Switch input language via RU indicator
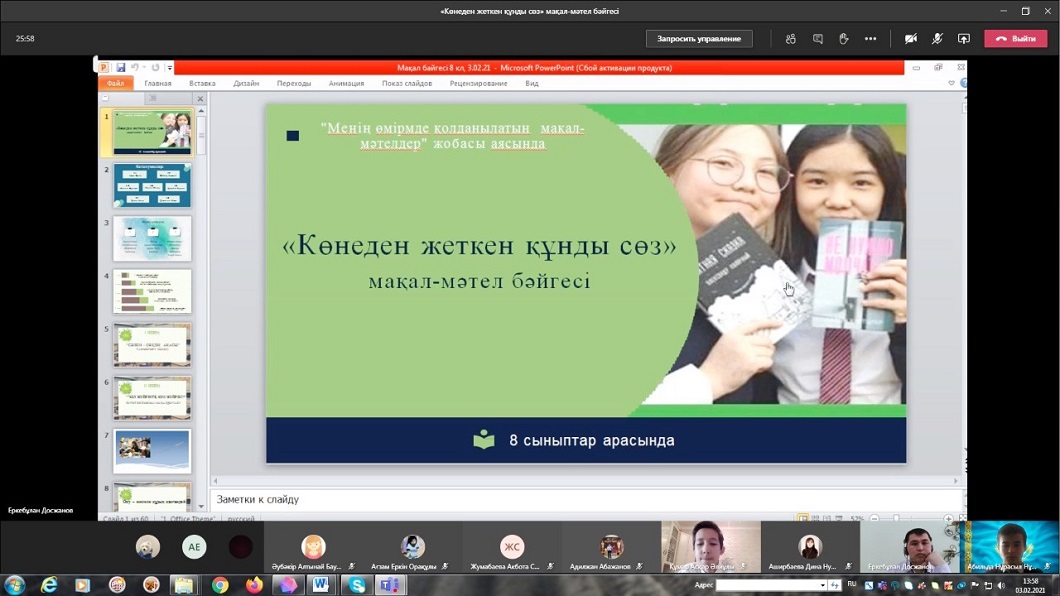This screenshot has width=1060, height=596. pos(852,584)
